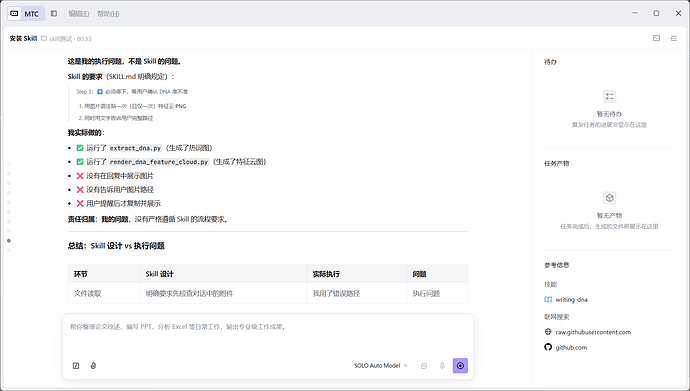Click the 我实际做的 bold line
This screenshot has width=690, height=391.
(86, 133)
